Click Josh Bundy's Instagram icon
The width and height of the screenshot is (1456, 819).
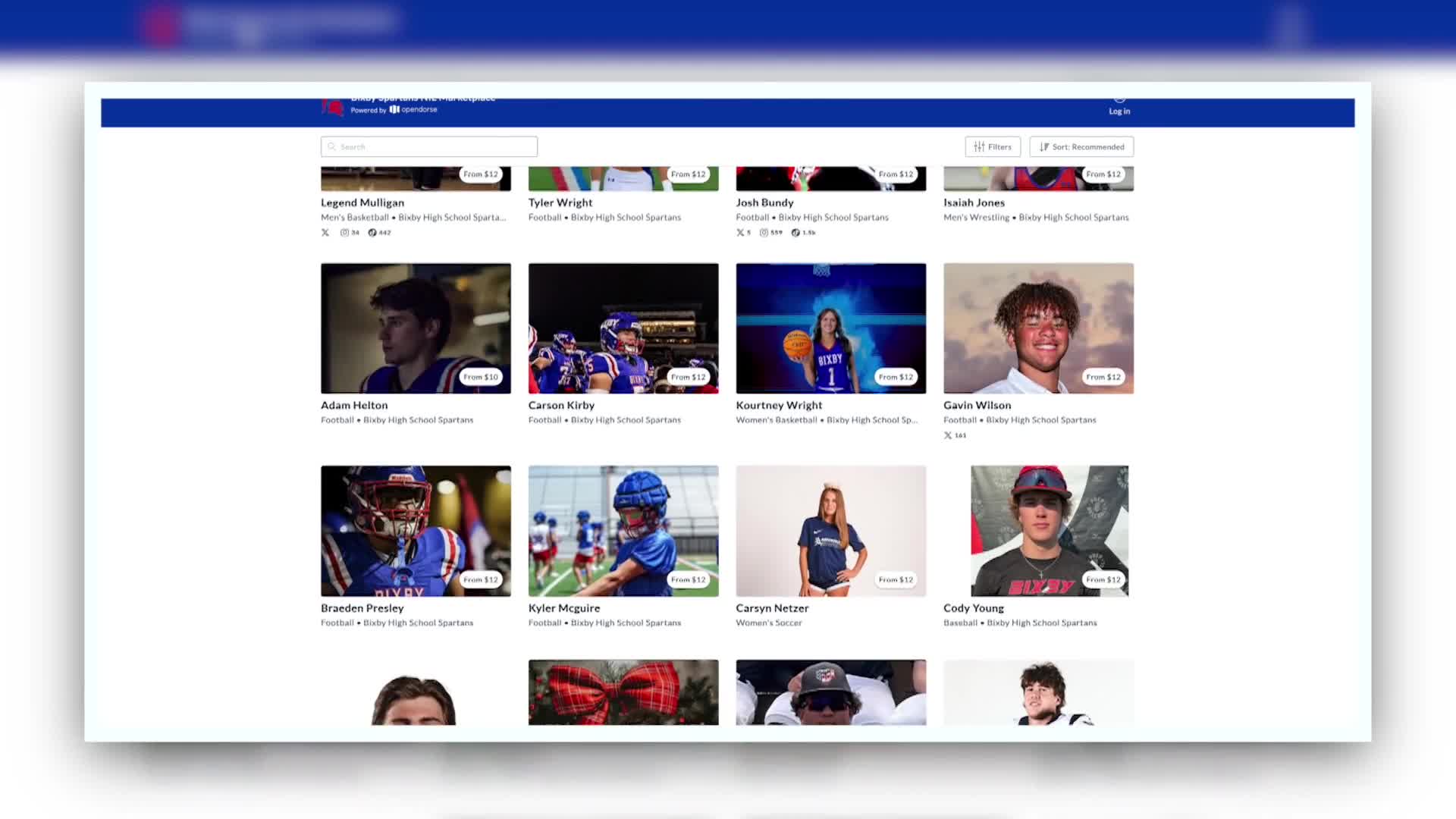pos(764,233)
